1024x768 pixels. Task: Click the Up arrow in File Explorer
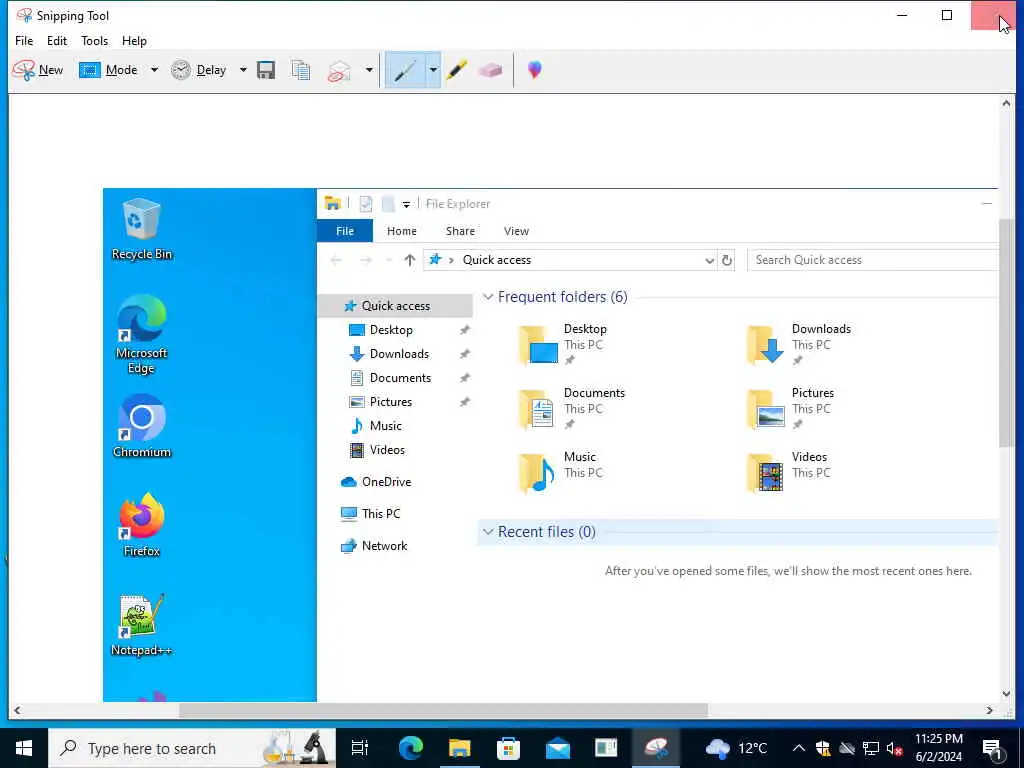[409, 261]
